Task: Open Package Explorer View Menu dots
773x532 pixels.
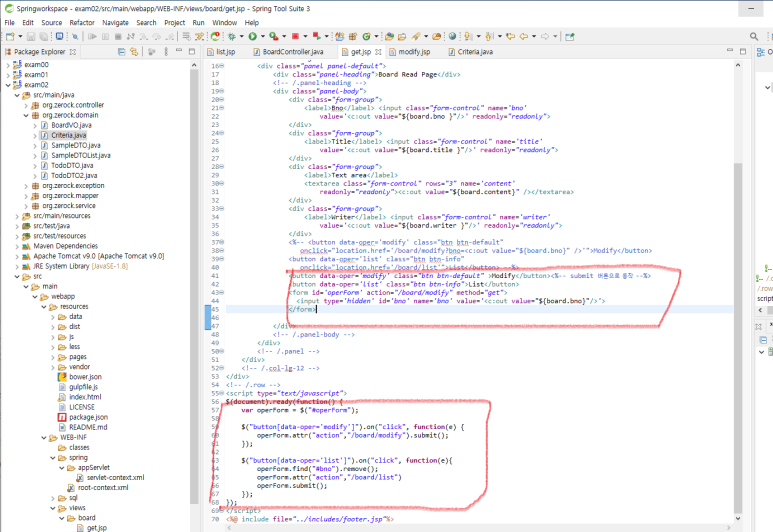Action: [166, 51]
